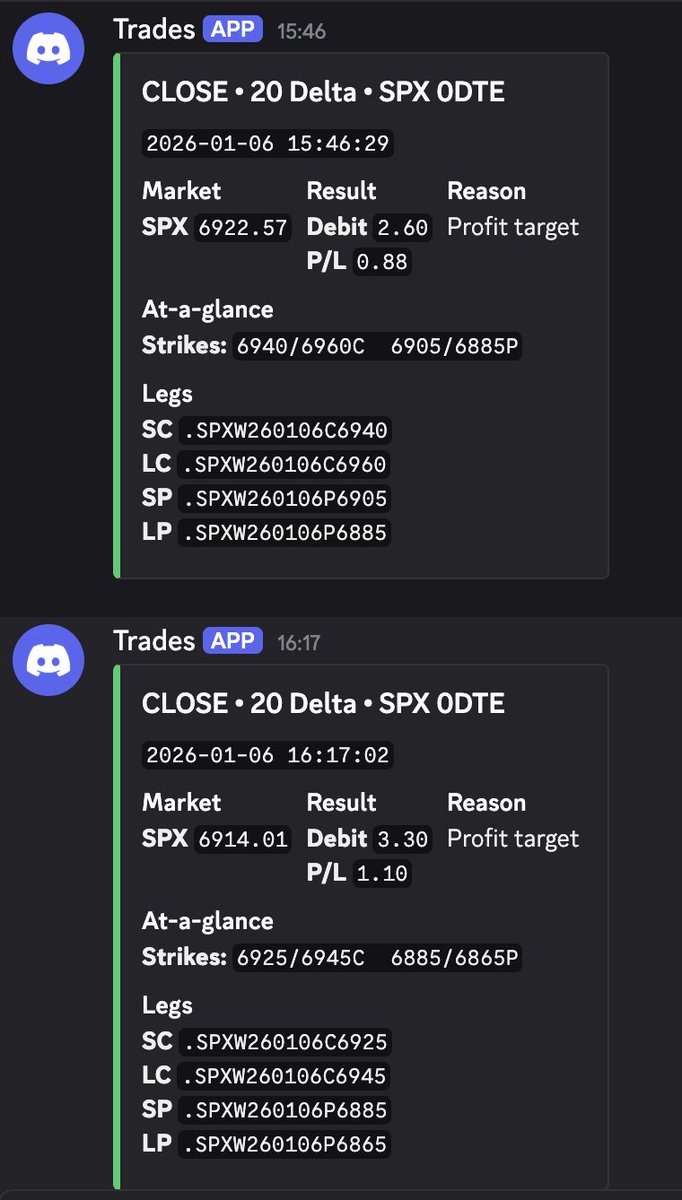Click the Trades bot avatar on the second message

point(48,660)
